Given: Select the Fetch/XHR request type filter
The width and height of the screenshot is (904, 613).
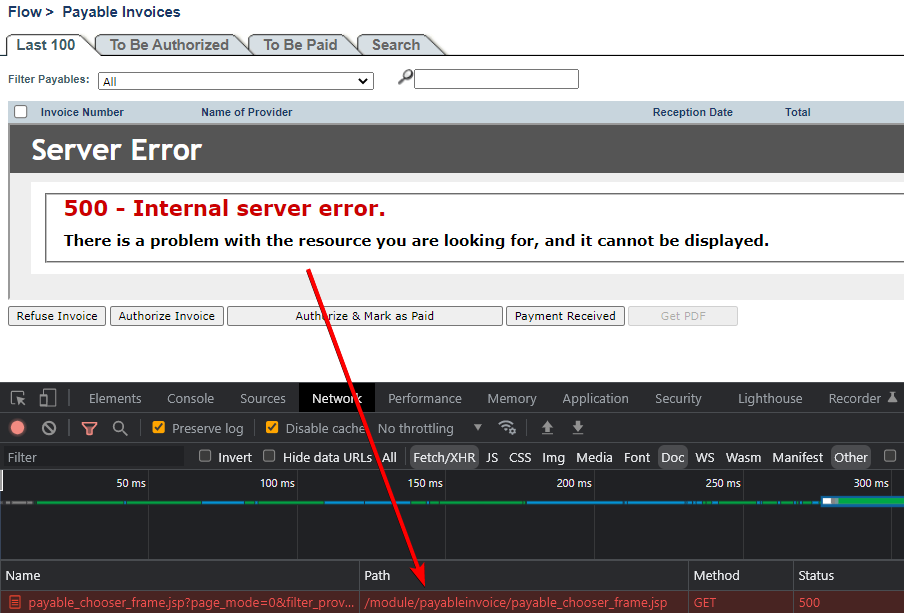Looking at the screenshot, I should point(444,457).
